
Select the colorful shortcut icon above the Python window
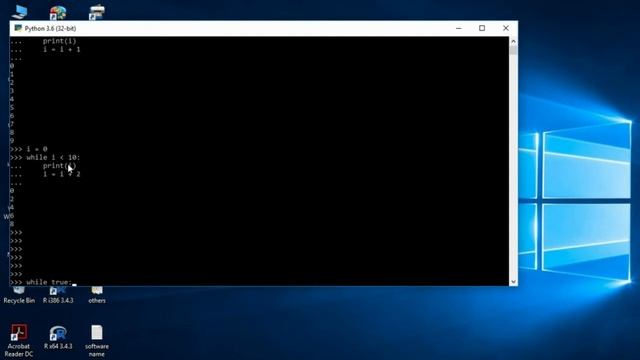tap(58, 13)
